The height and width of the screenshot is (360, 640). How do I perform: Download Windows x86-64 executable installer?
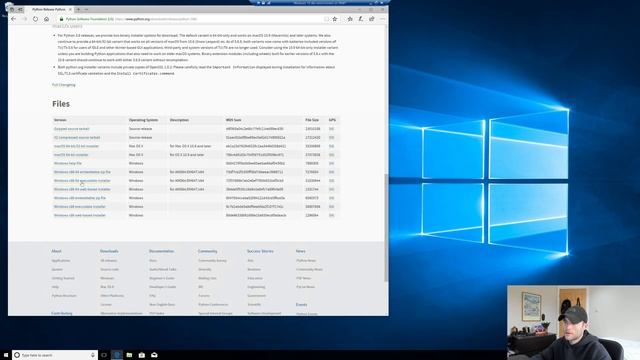coord(82,180)
